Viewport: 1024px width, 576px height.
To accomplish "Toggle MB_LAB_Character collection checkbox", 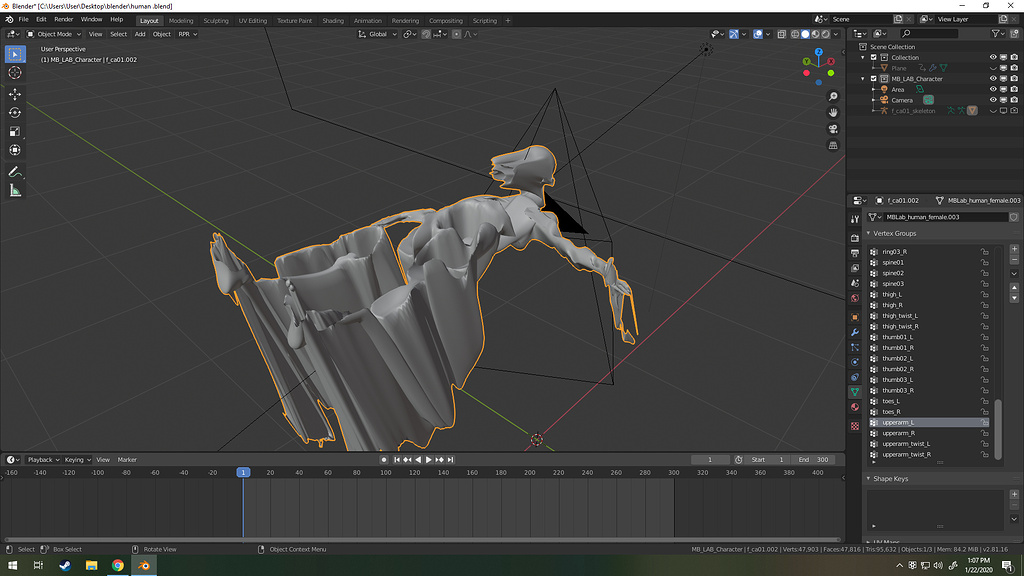I will tap(873, 79).
